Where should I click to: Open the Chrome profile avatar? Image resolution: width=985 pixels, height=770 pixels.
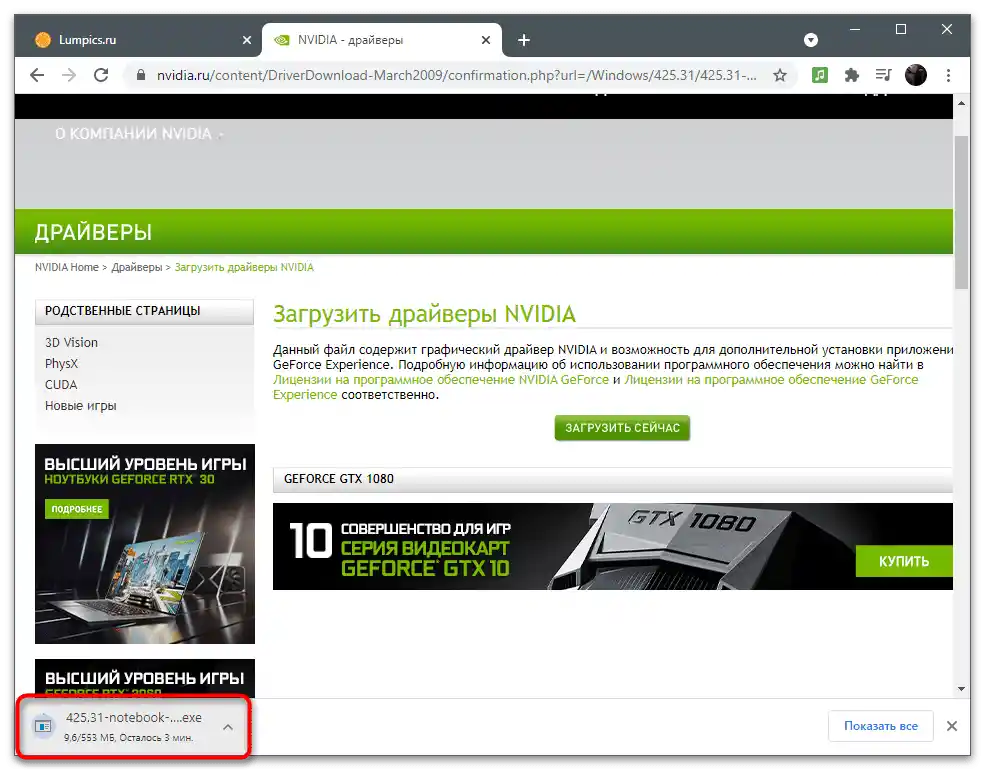tap(916, 75)
